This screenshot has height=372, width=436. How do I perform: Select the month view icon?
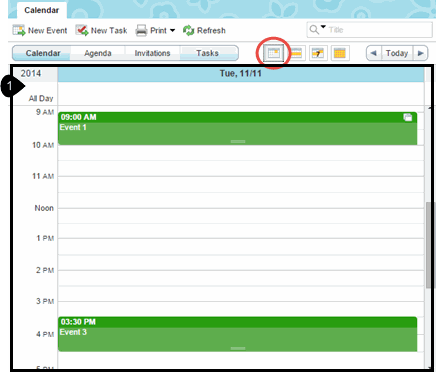340,53
